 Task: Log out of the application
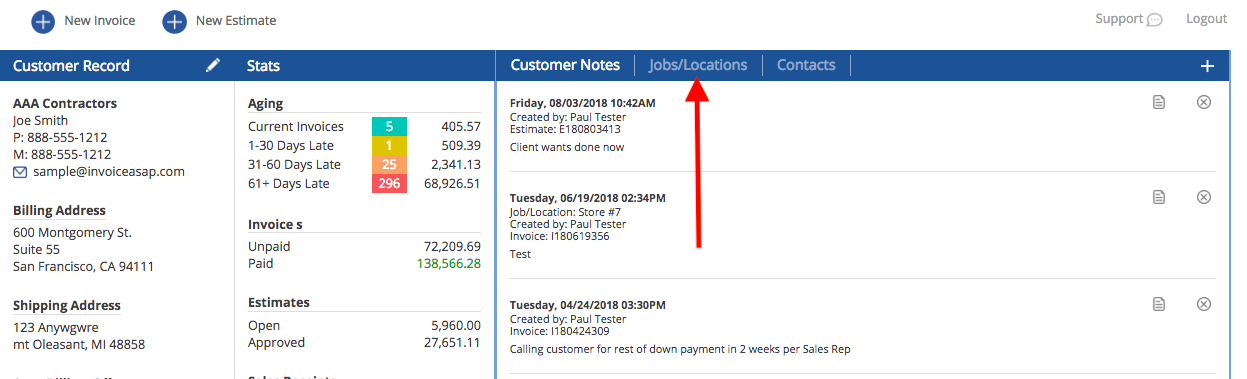(1206, 19)
